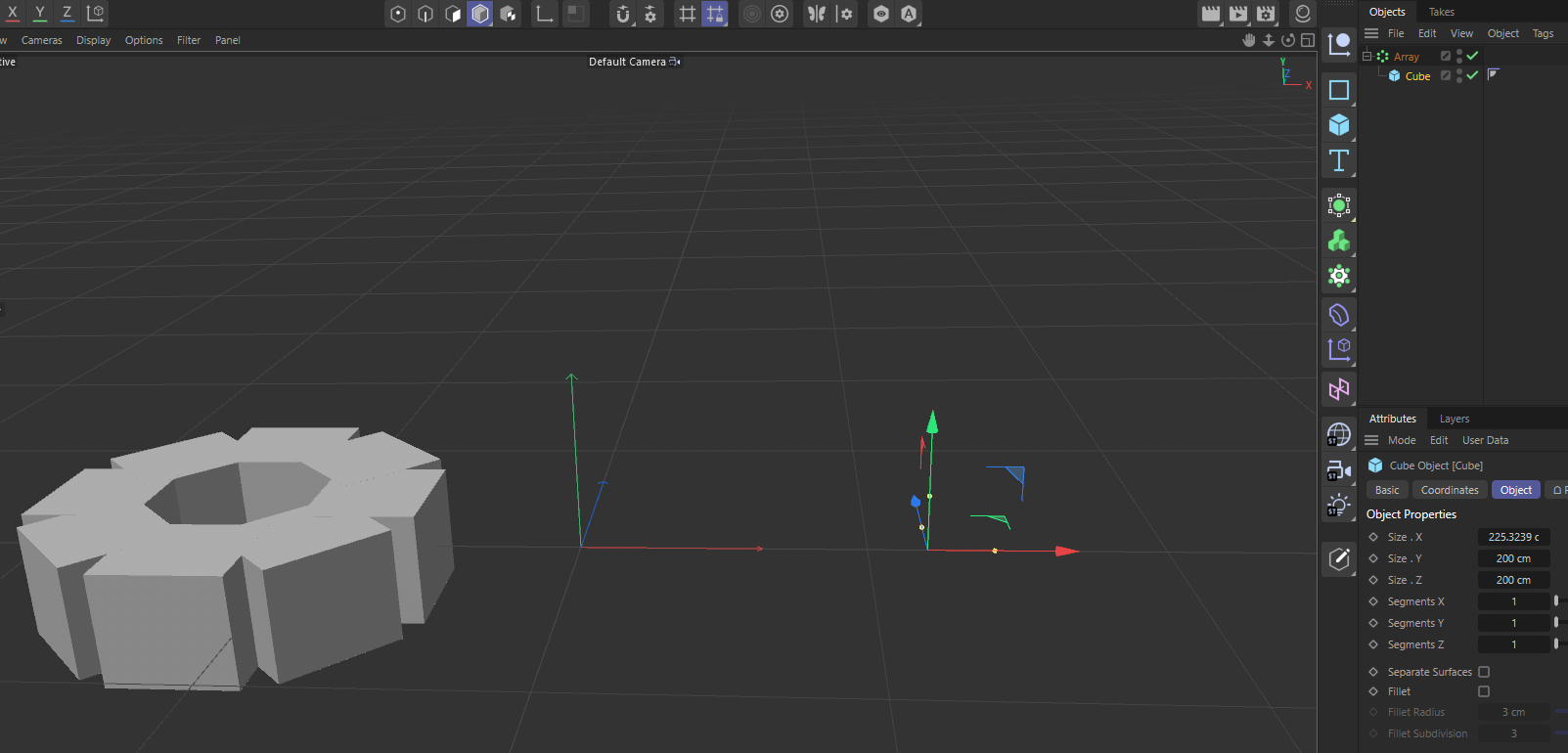Activate the highlighted Model mode cube icon
1568x753 pixels.
tap(480, 14)
